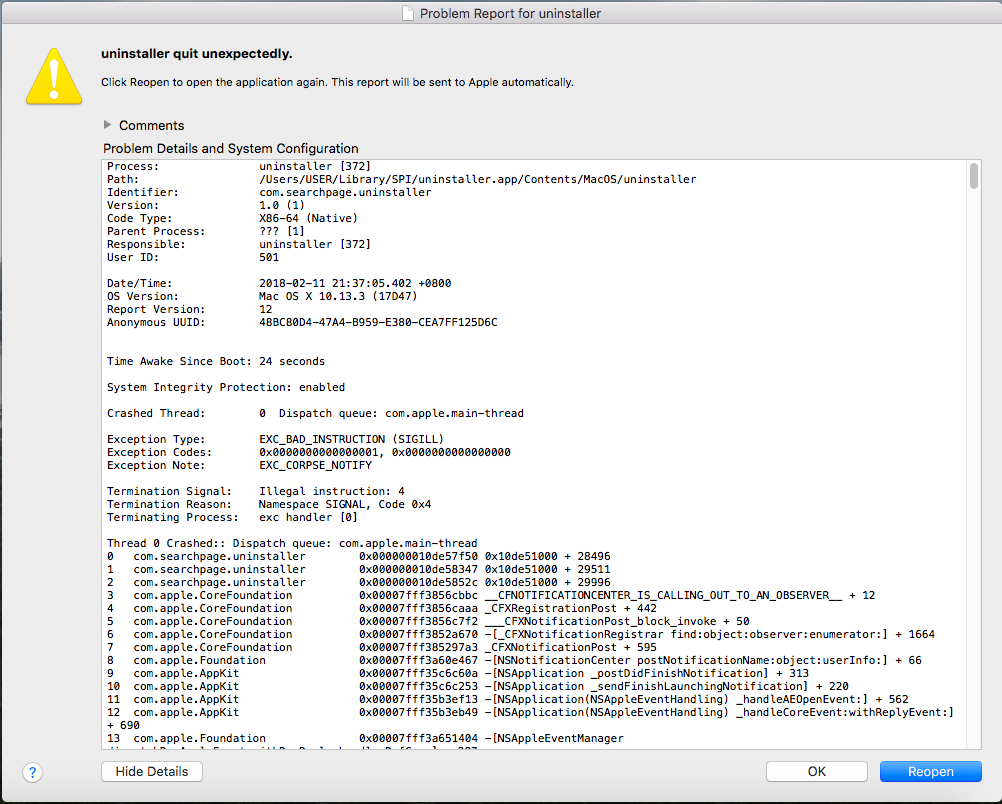Click the 'Exception Codes:' line
The width and height of the screenshot is (1002, 804).
(309, 452)
